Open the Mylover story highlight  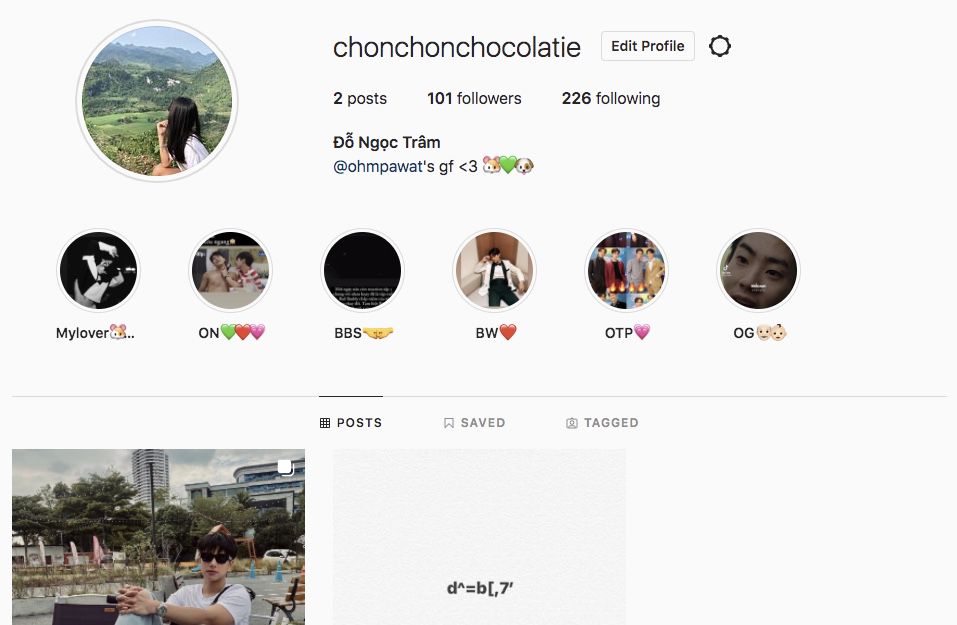(98, 270)
